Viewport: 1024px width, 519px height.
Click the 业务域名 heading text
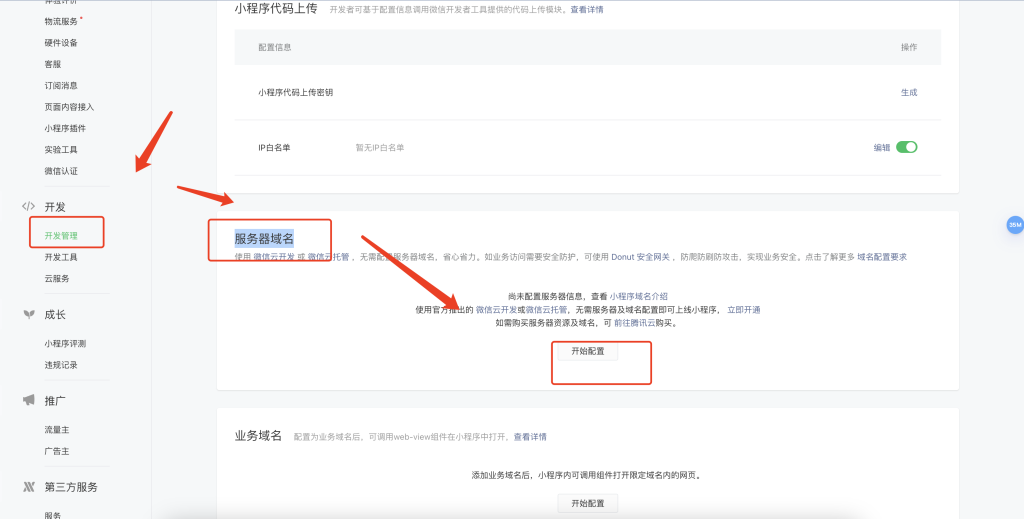tap(258, 435)
